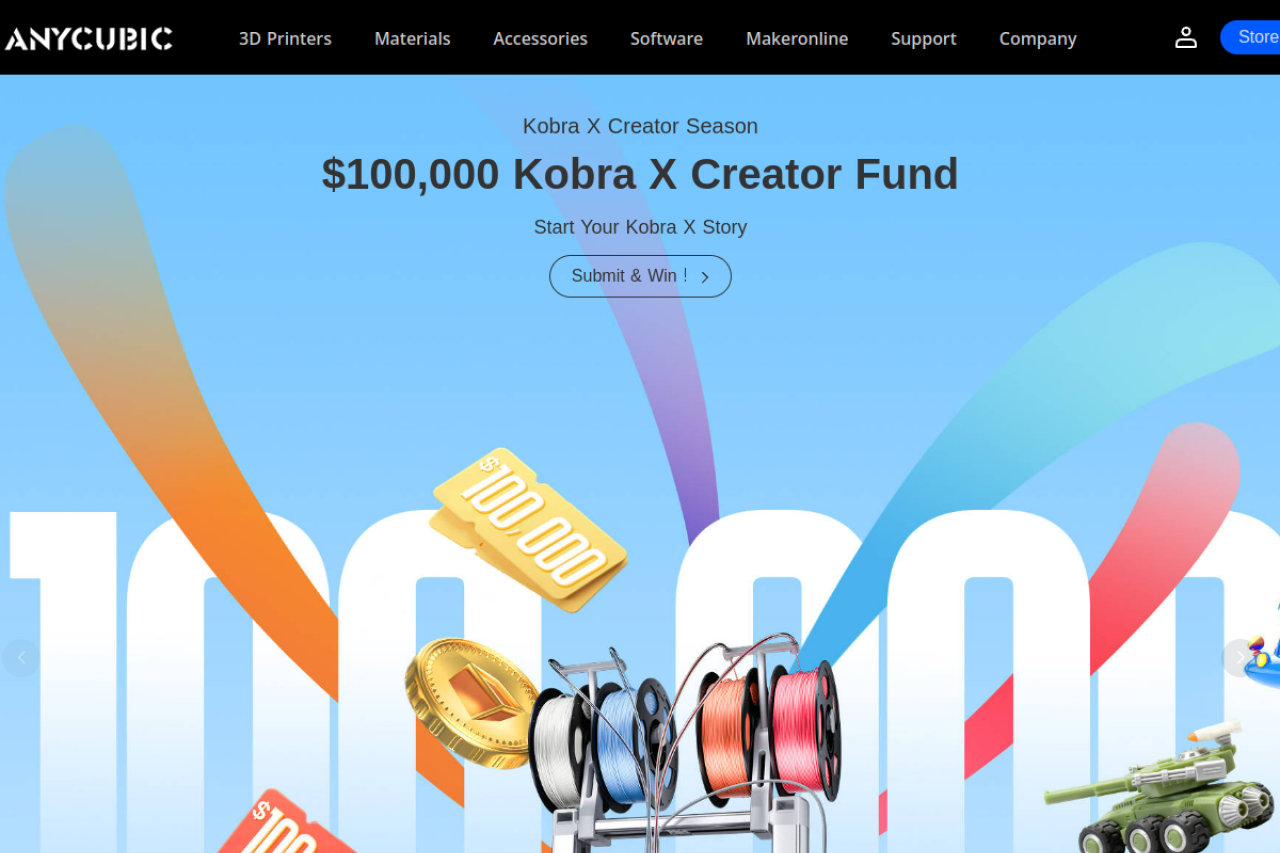Click the Submit & Win button
Screen dimensions: 1280x853
pos(640,276)
